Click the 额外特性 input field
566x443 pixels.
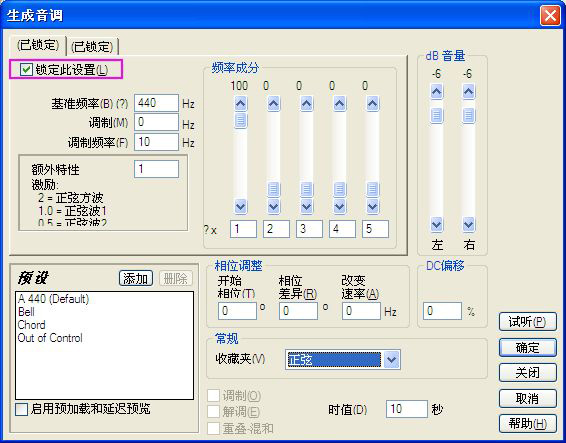click(x=156, y=169)
